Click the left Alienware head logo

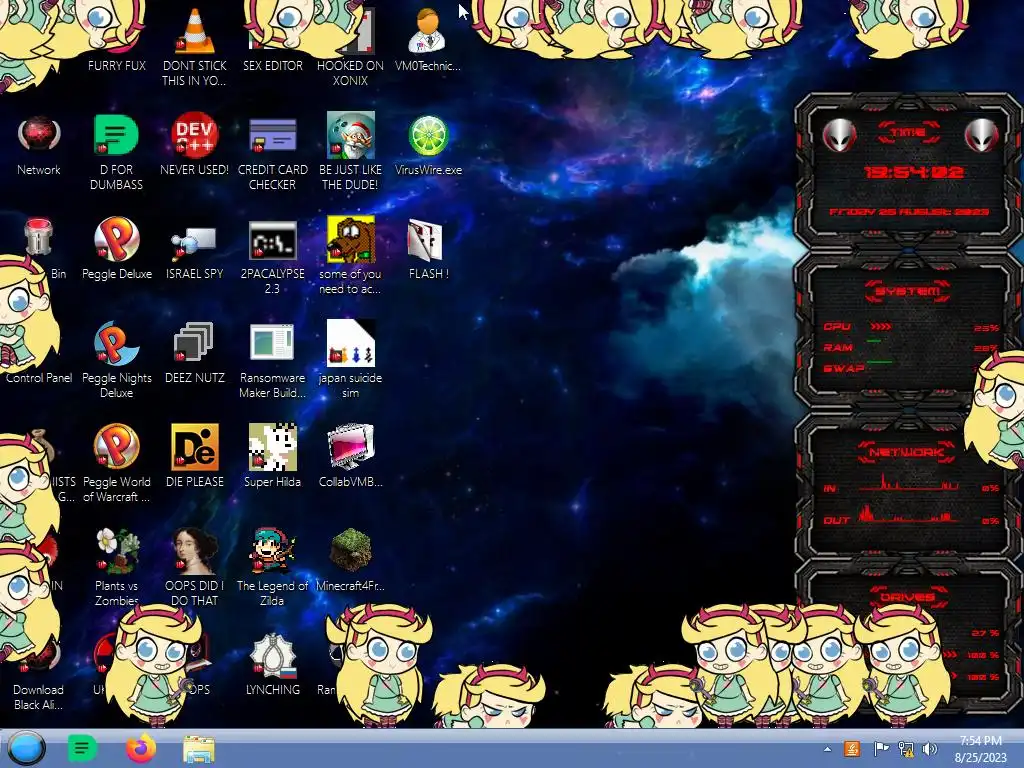839,135
